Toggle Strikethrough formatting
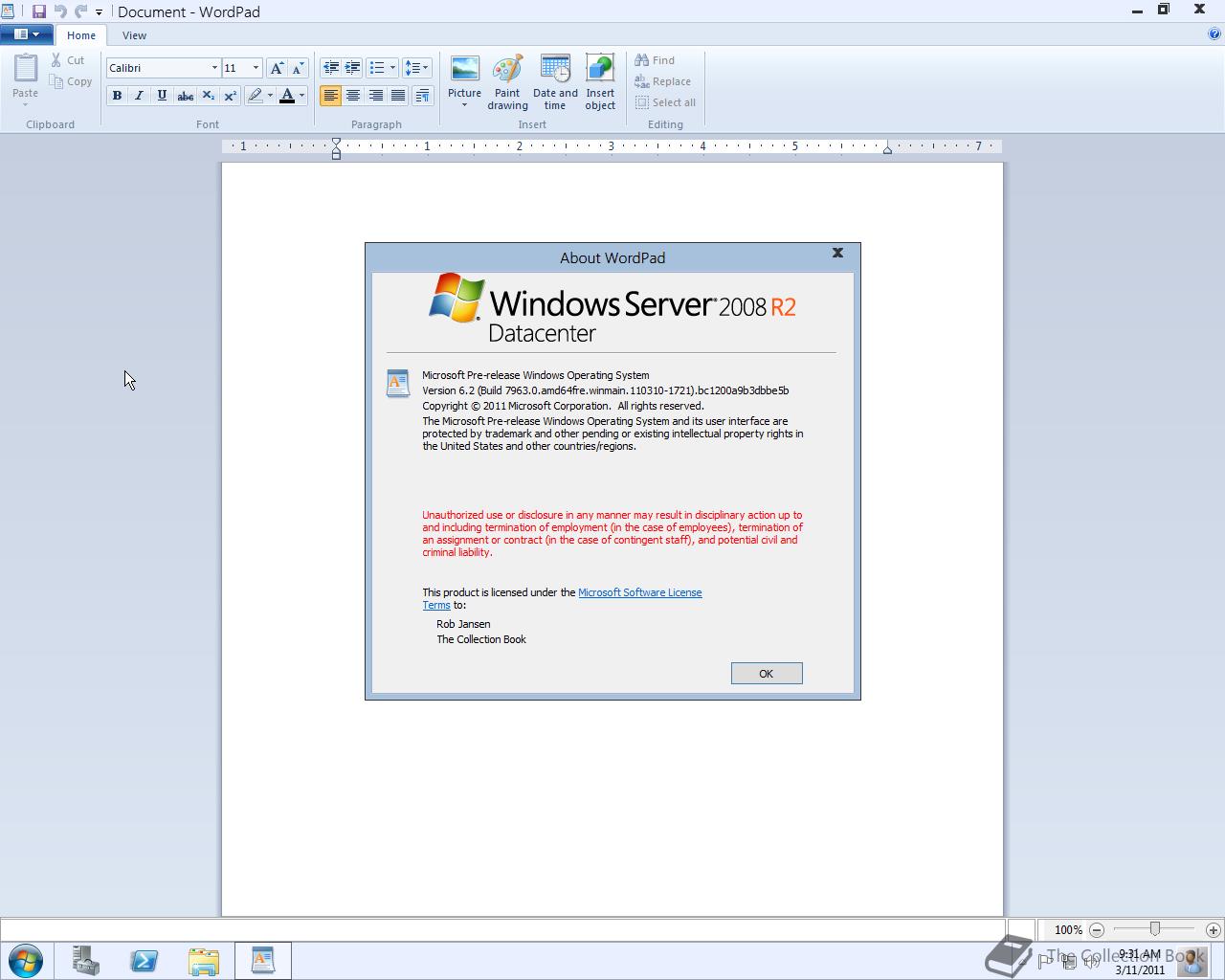Image resolution: width=1225 pixels, height=980 pixels. pos(185,96)
